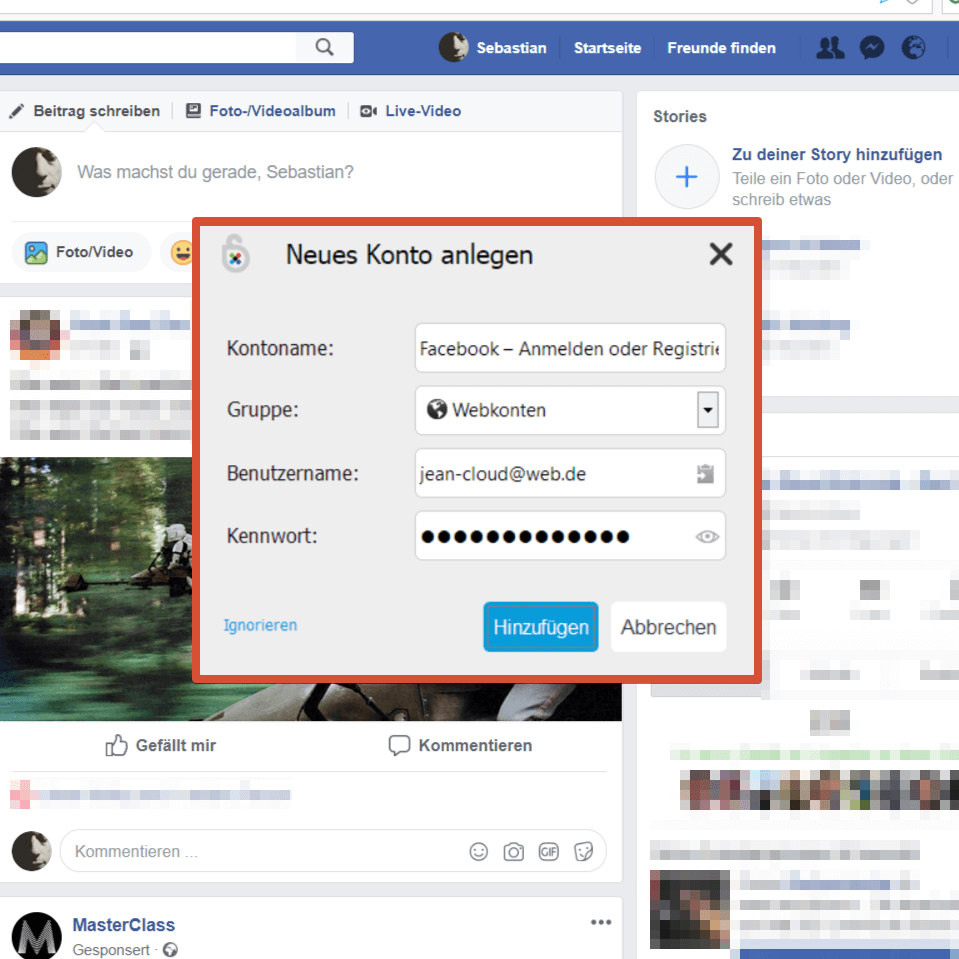Click the camera icon beside Live-Video
The width and height of the screenshot is (959, 959).
tap(368, 111)
